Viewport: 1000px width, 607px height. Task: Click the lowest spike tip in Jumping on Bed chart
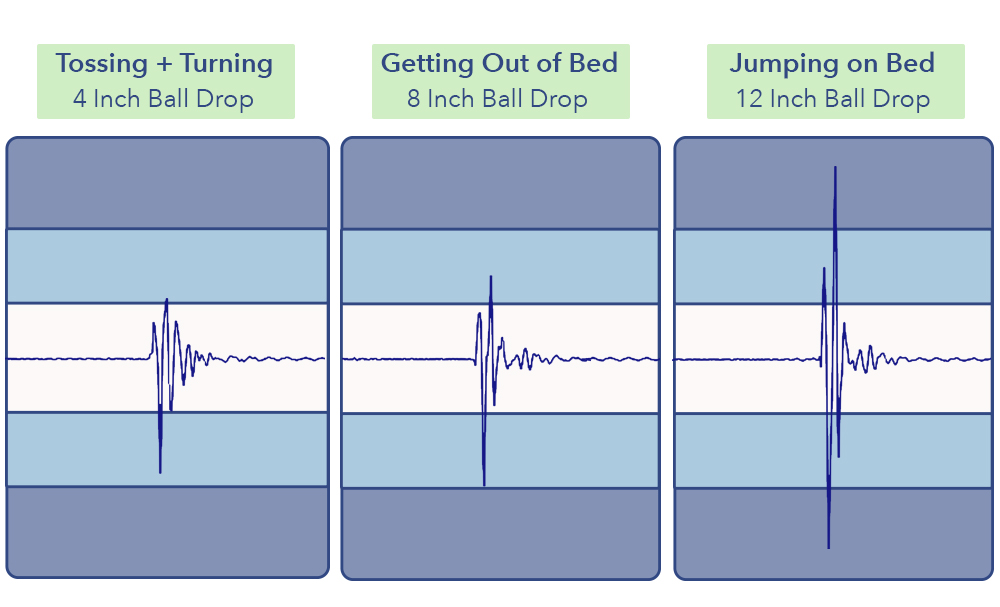point(829,544)
